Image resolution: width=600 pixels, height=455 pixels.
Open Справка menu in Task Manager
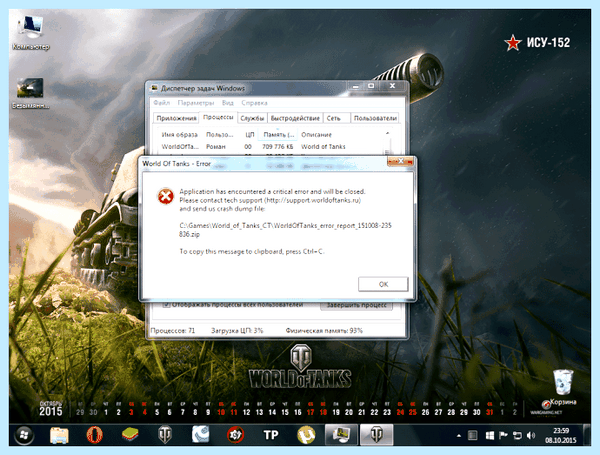254,103
